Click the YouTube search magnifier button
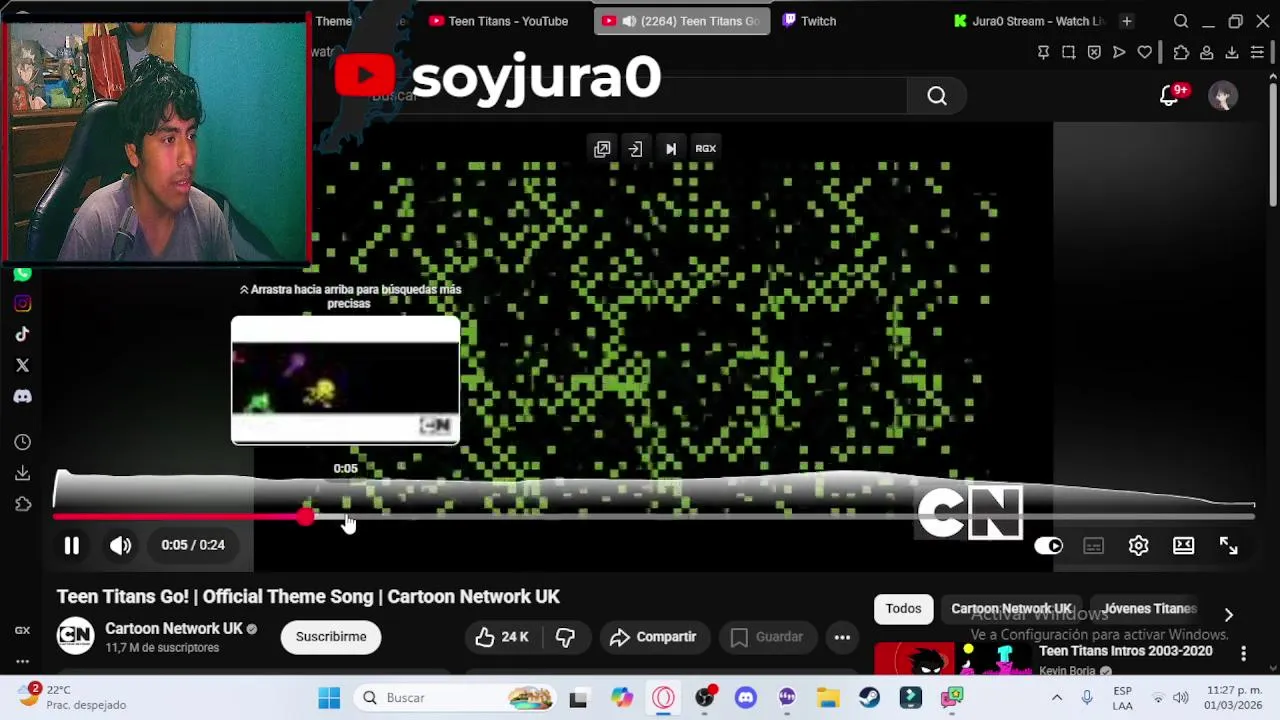Image resolution: width=1280 pixels, height=720 pixels. click(937, 96)
